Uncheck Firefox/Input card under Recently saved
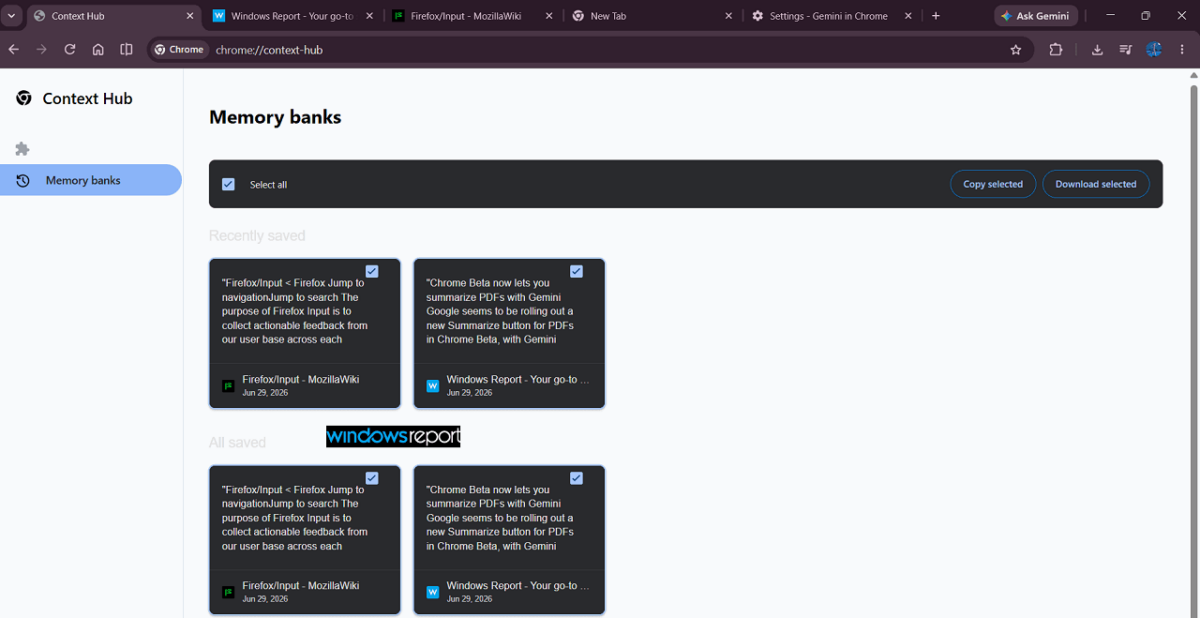Viewport: 1200px width, 618px height. [372, 271]
